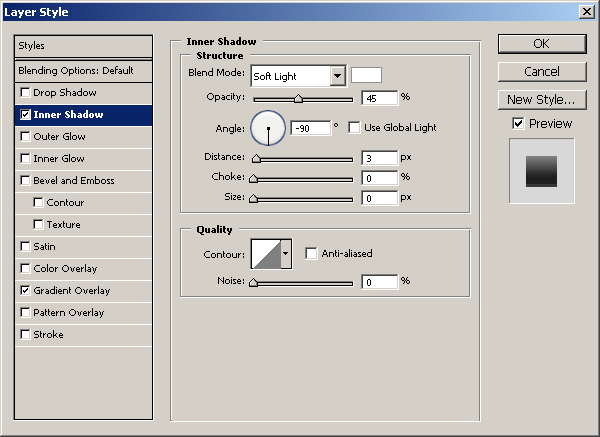Click the New Style... button
Screen dimensions: 600x437
tap(542, 100)
